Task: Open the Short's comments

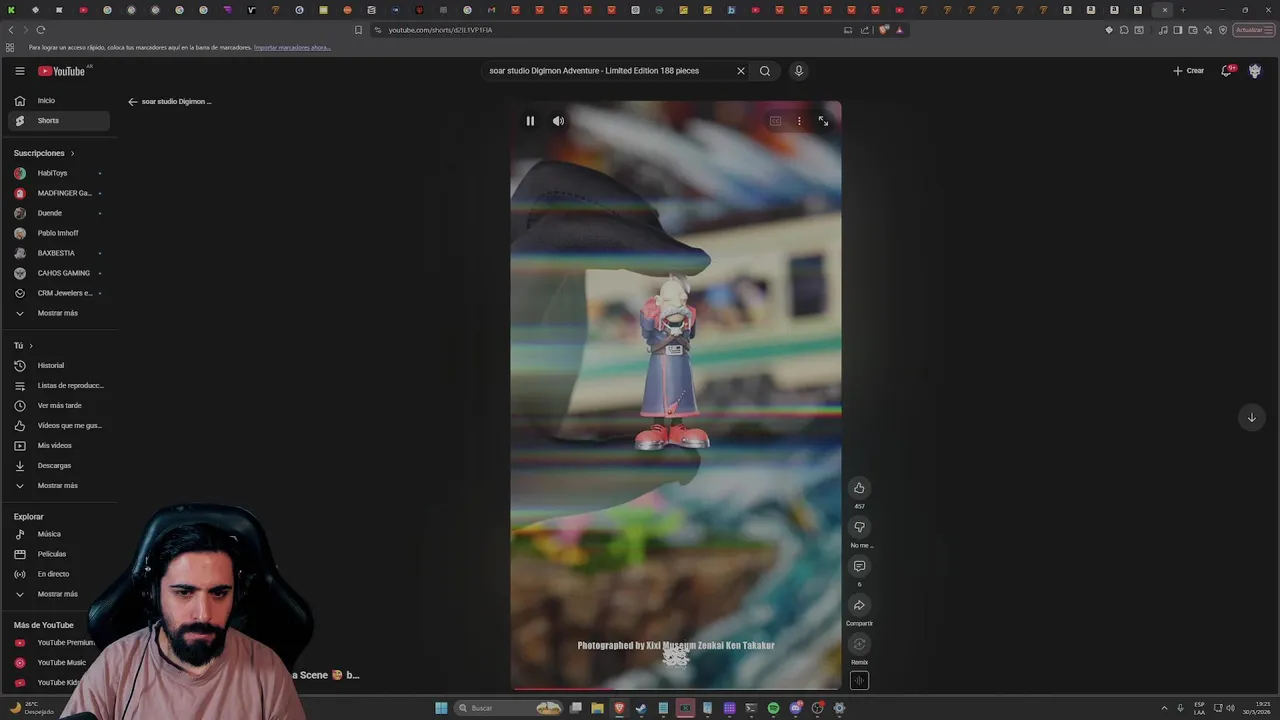Action: (859, 566)
